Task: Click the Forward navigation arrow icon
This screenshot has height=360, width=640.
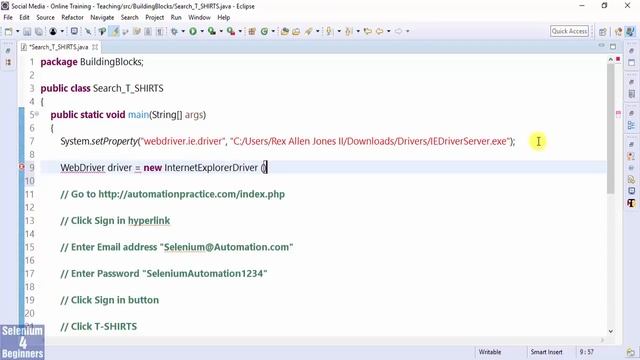Action: pyautogui.click(x=398, y=31)
